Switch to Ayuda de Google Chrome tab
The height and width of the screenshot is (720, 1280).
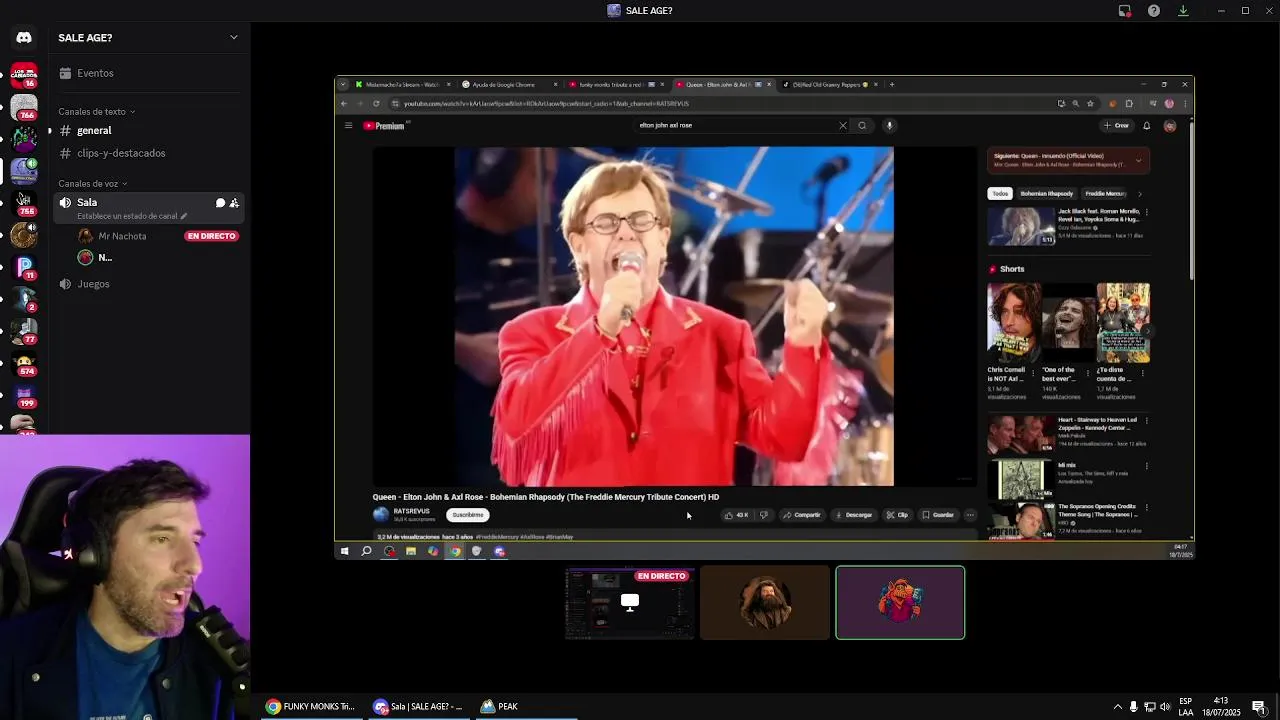coord(507,85)
